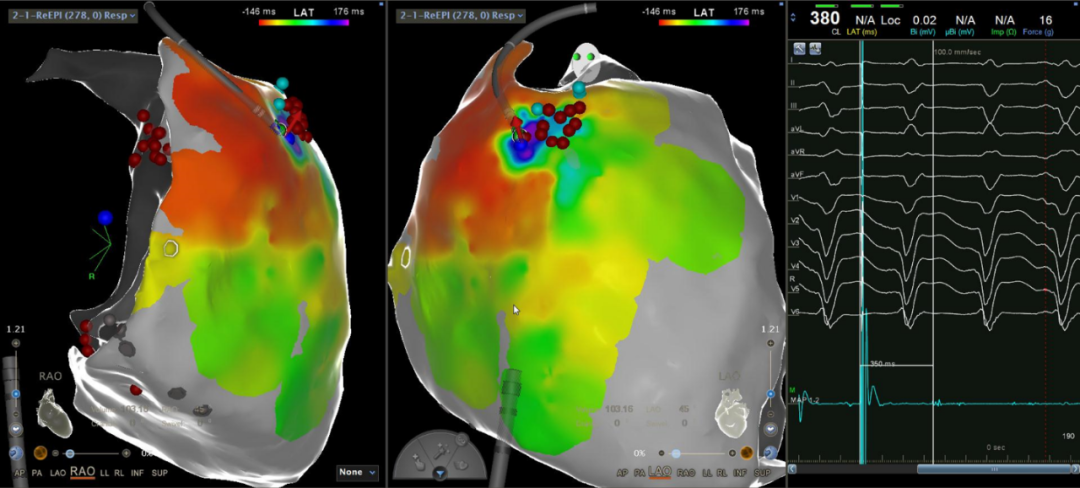1080x488 pixels.
Task: Click left arrow of ECG scrollbar
Action: coord(791,469)
